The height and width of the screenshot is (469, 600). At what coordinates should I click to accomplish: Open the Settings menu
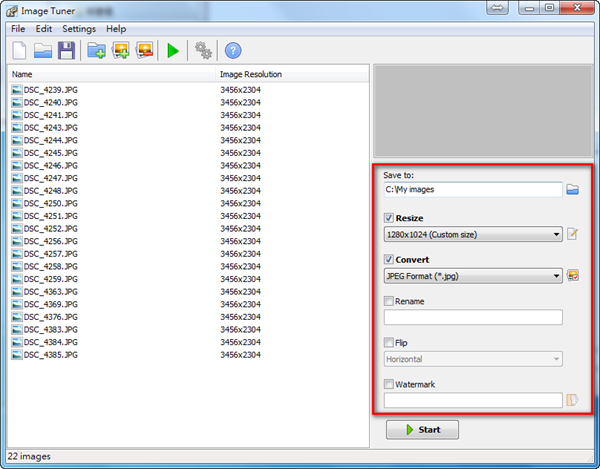(79, 29)
